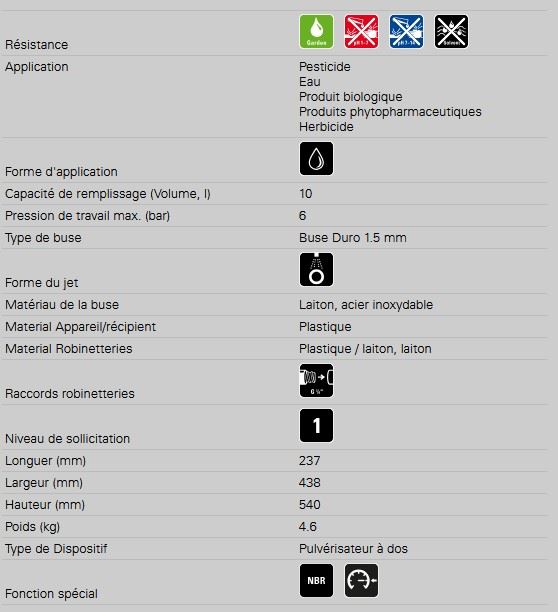Click the pressure gauge special function icon
Image resolution: width=558 pixels, height=612 pixels.
(x=361, y=581)
